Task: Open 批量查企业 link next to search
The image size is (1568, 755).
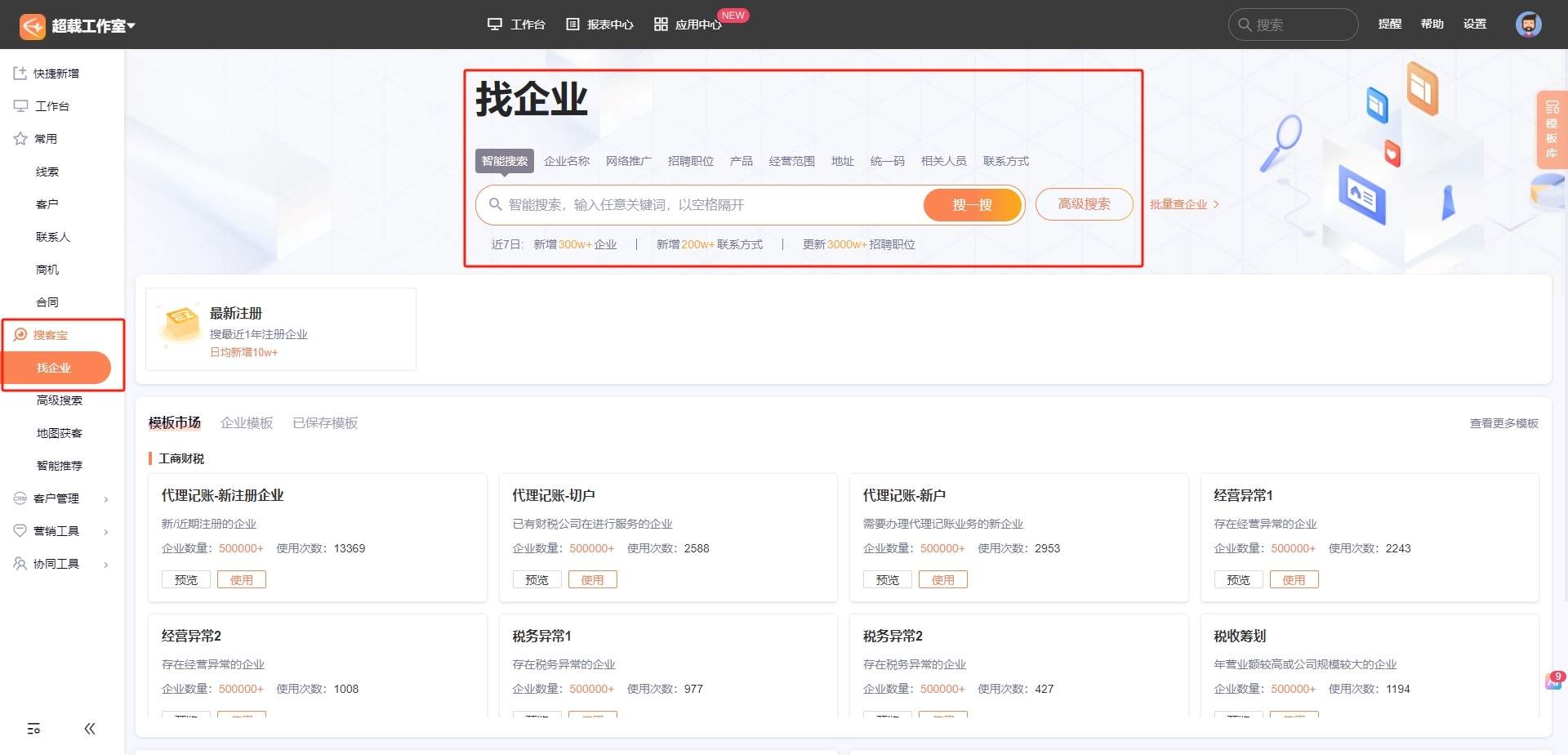Action: (x=1182, y=204)
